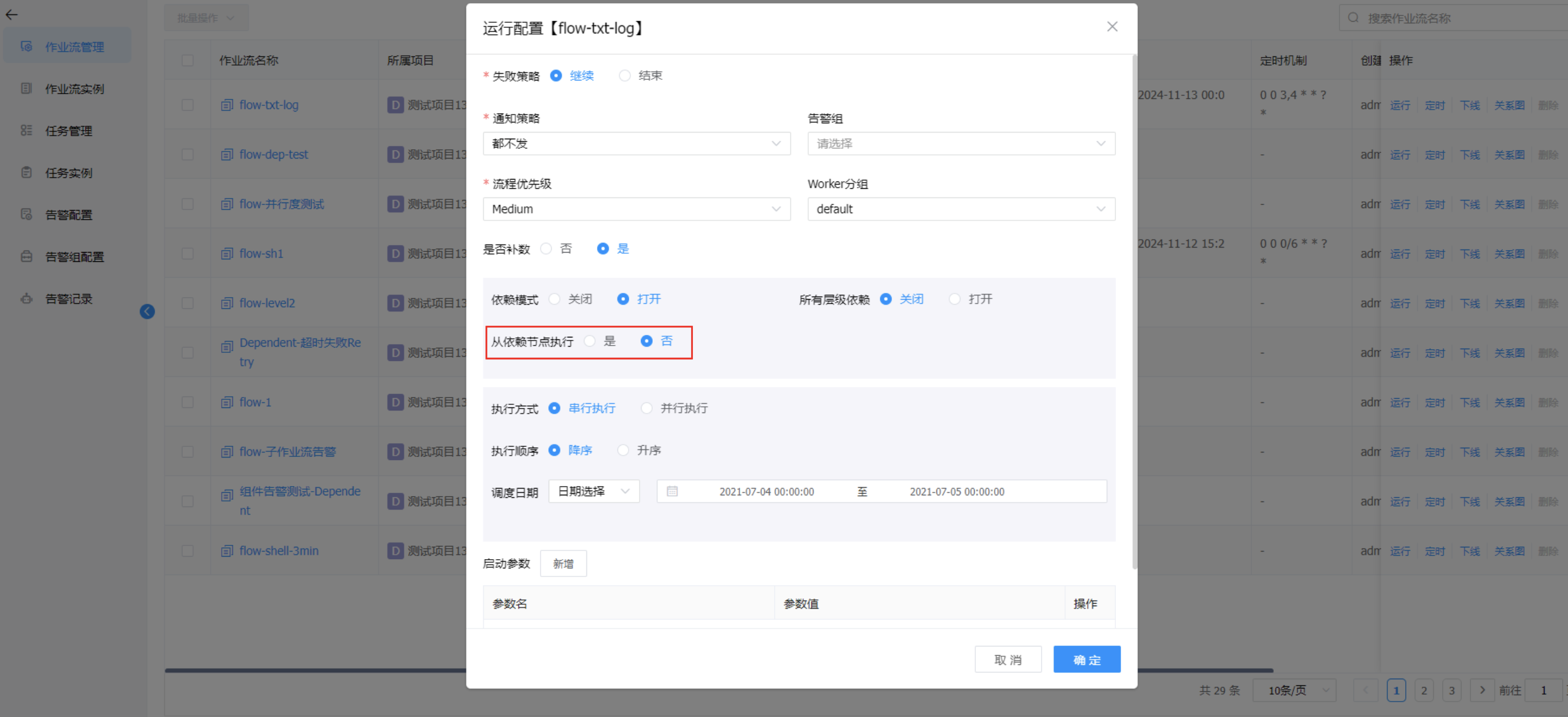Click the calendar icon in 调度日期 range

click(672, 492)
